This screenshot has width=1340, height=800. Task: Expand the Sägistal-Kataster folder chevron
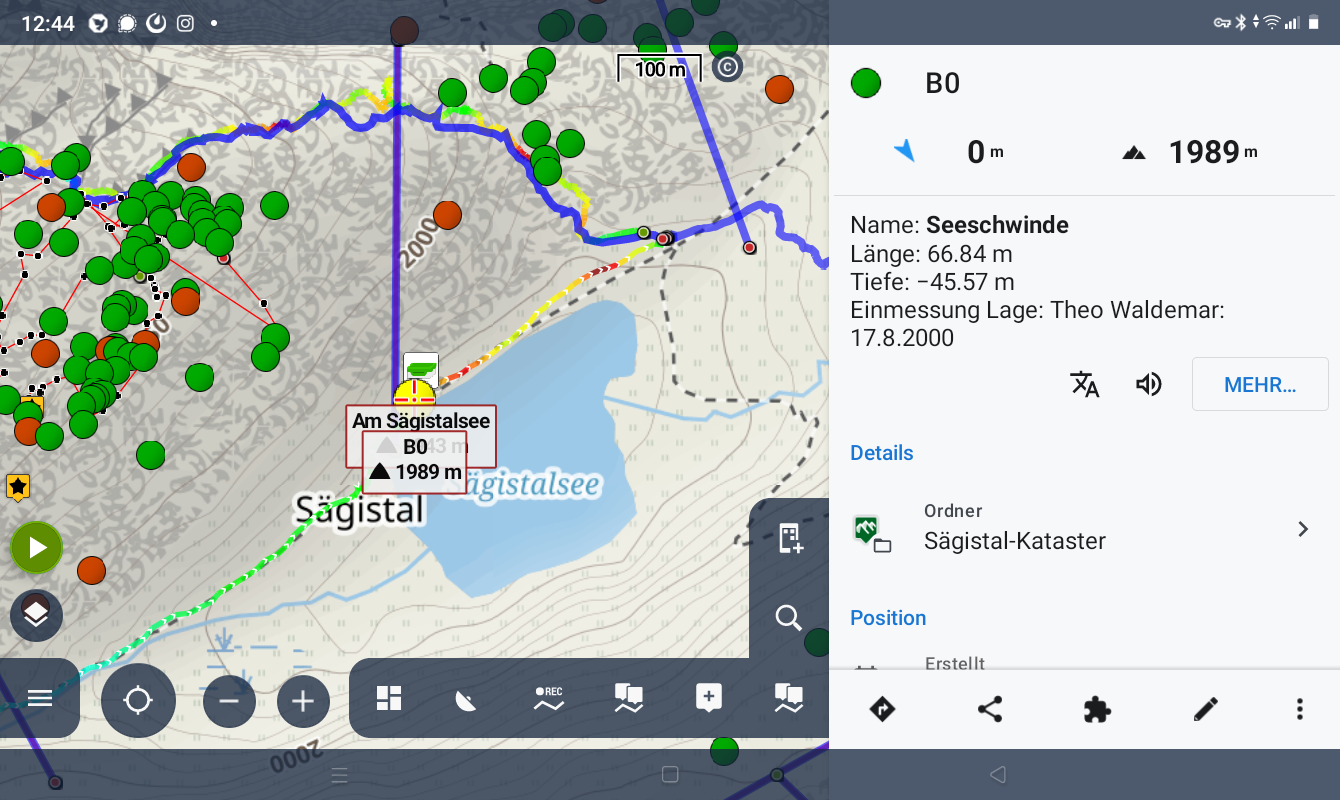tap(1303, 529)
